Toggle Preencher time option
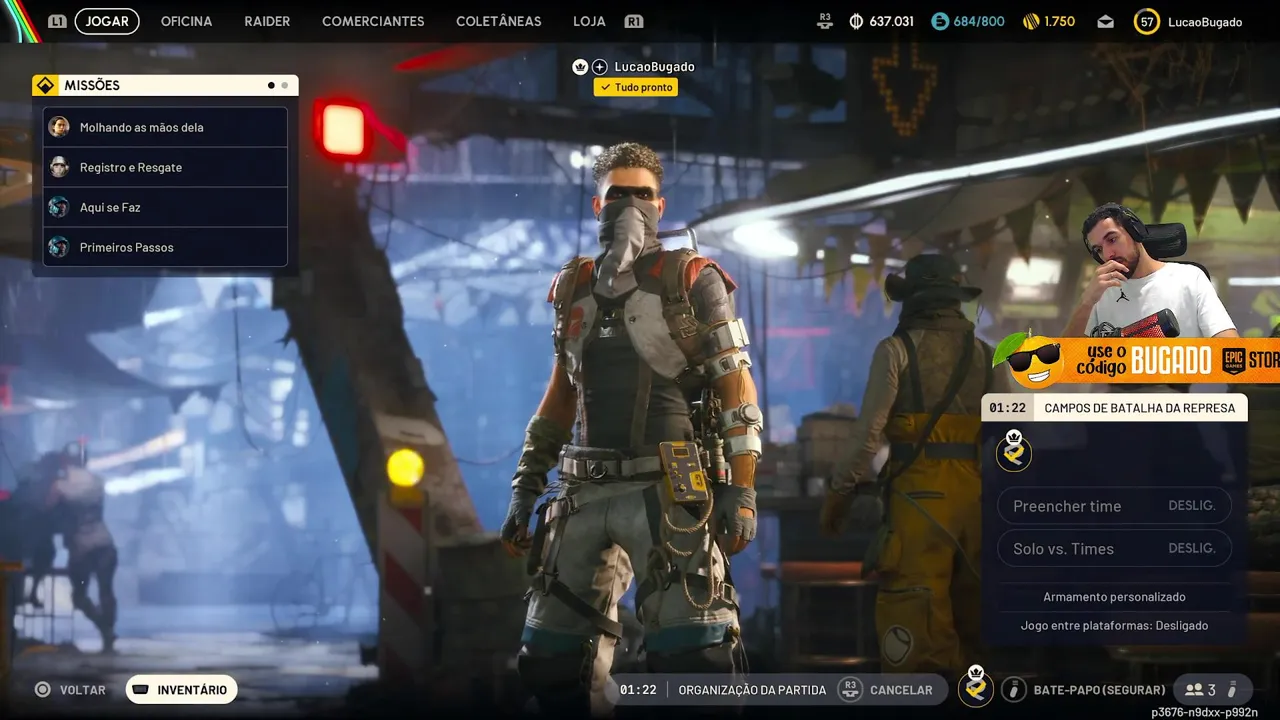The height and width of the screenshot is (720, 1280). (x=1114, y=506)
